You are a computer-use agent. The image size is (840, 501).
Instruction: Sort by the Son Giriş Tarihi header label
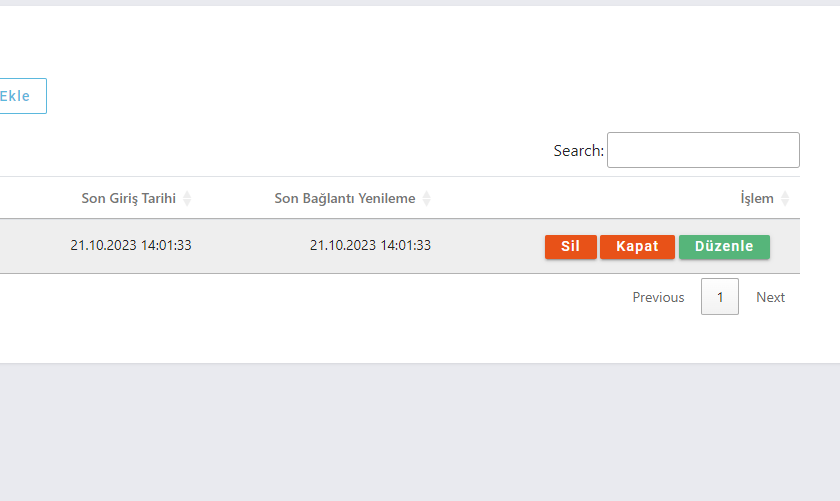pyautogui.click(x=128, y=198)
